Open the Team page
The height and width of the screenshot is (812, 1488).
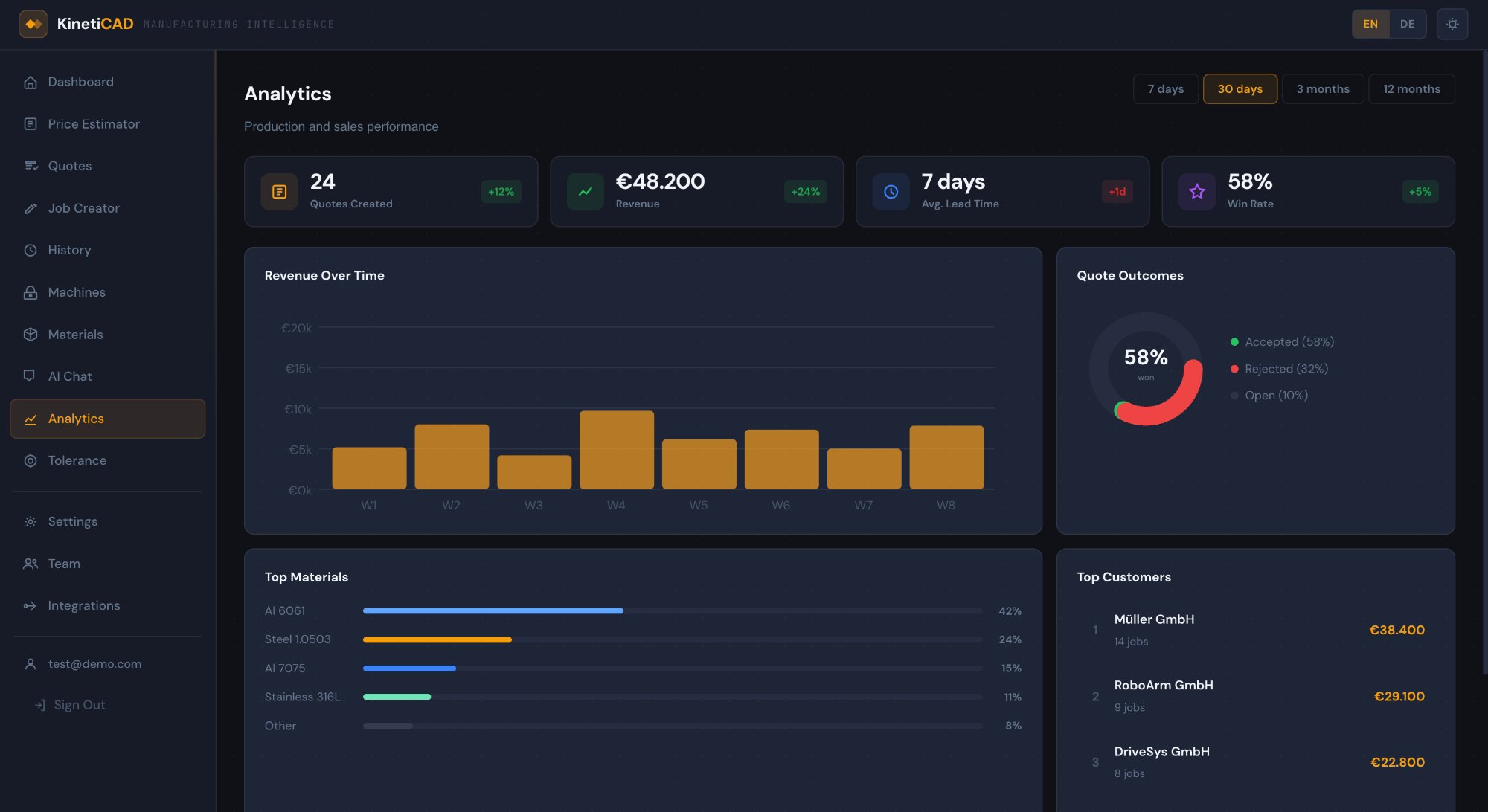(x=64, y=564)
